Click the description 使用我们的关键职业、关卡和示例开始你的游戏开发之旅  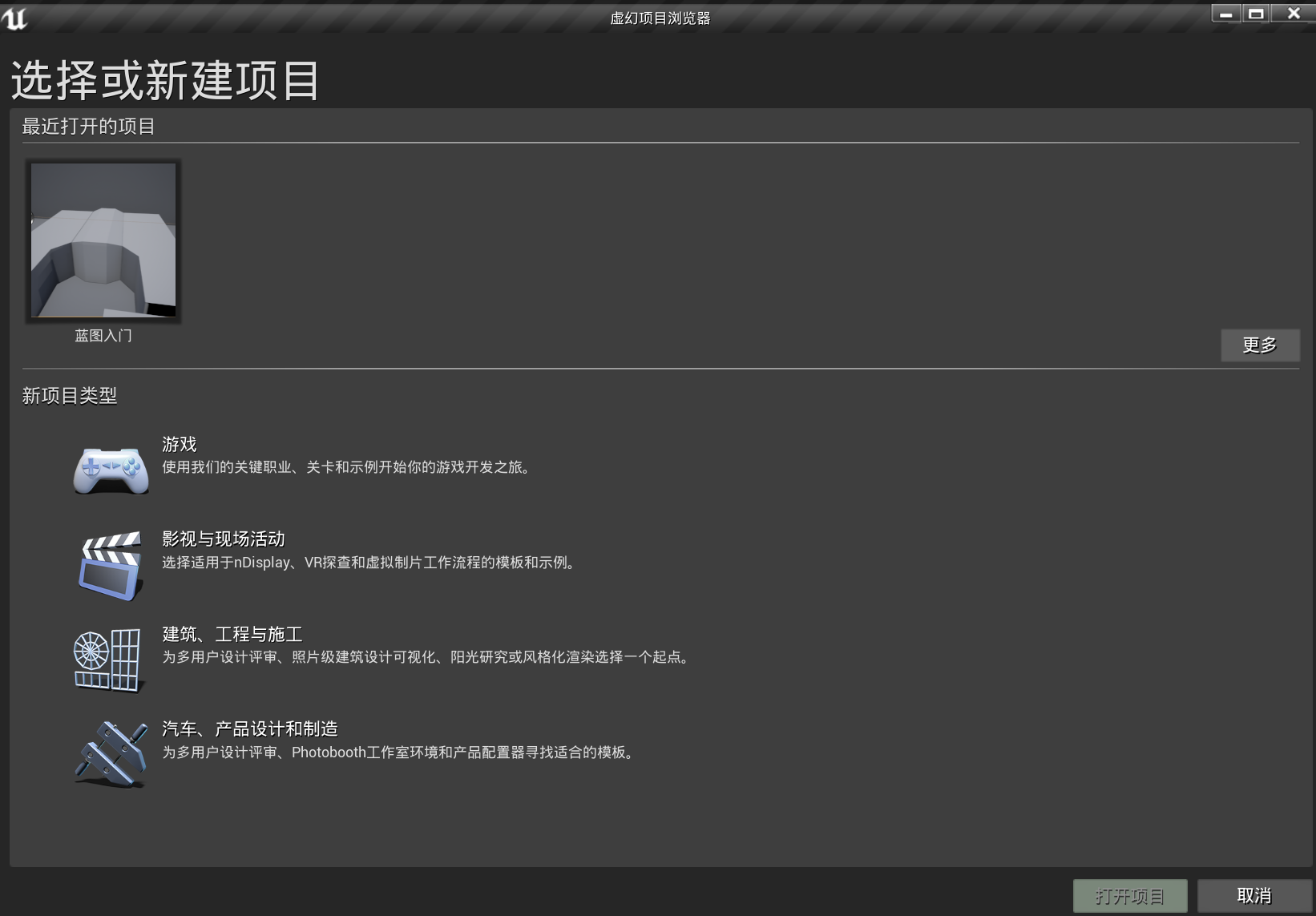pos(346,467)
